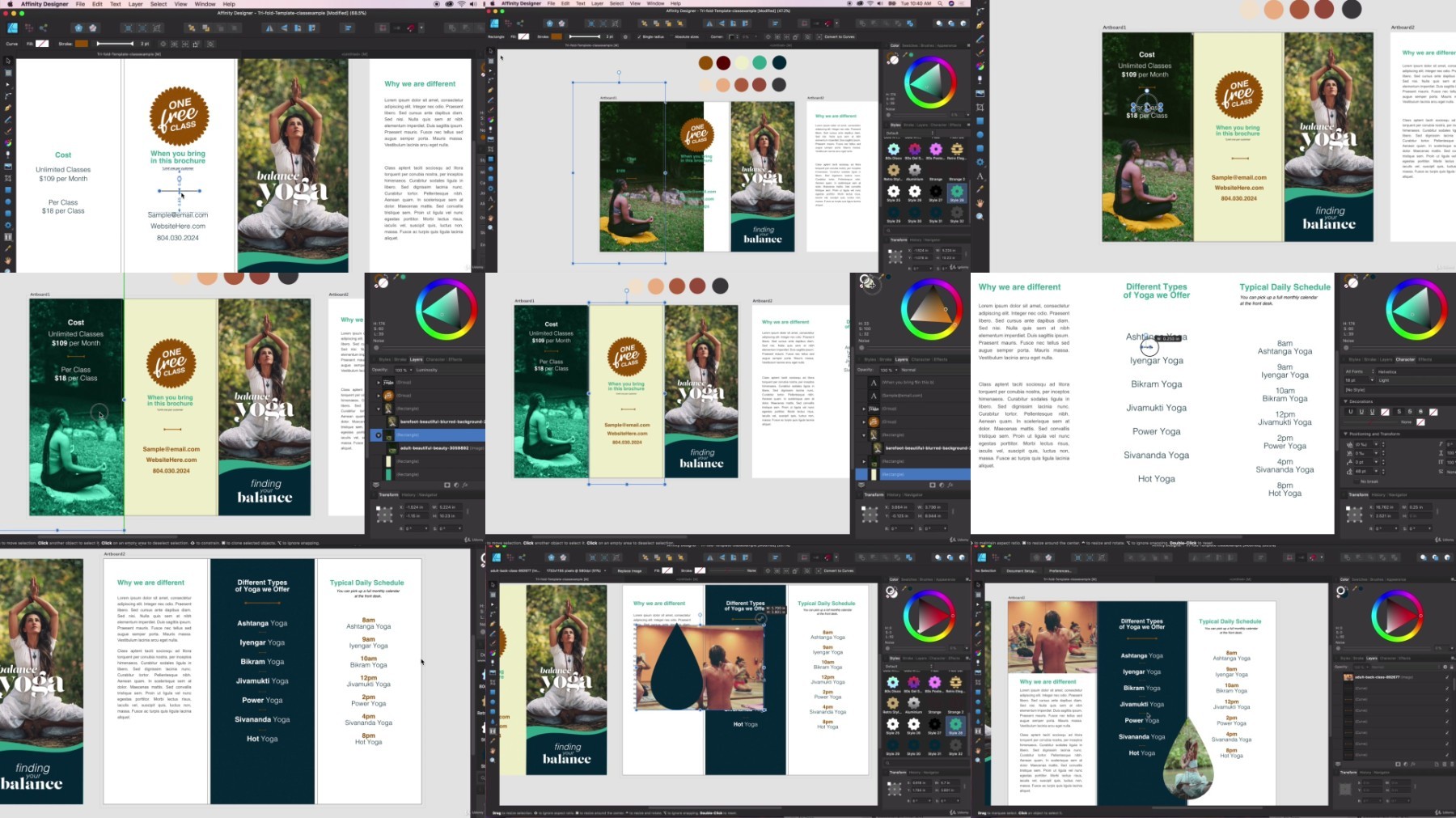This screenshot has height=818, width=1456.
Task: Click the dark teal circle swatch above the artboard
Action: (779, 62)
